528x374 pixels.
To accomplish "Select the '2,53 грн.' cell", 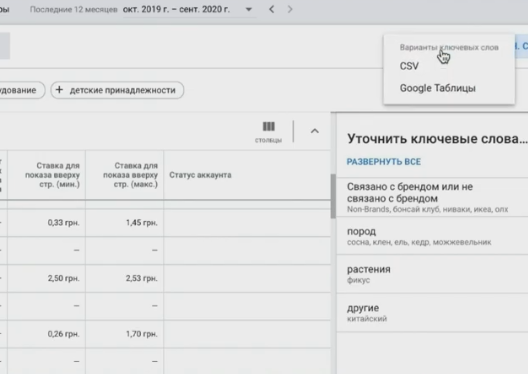I will [125, 278].
